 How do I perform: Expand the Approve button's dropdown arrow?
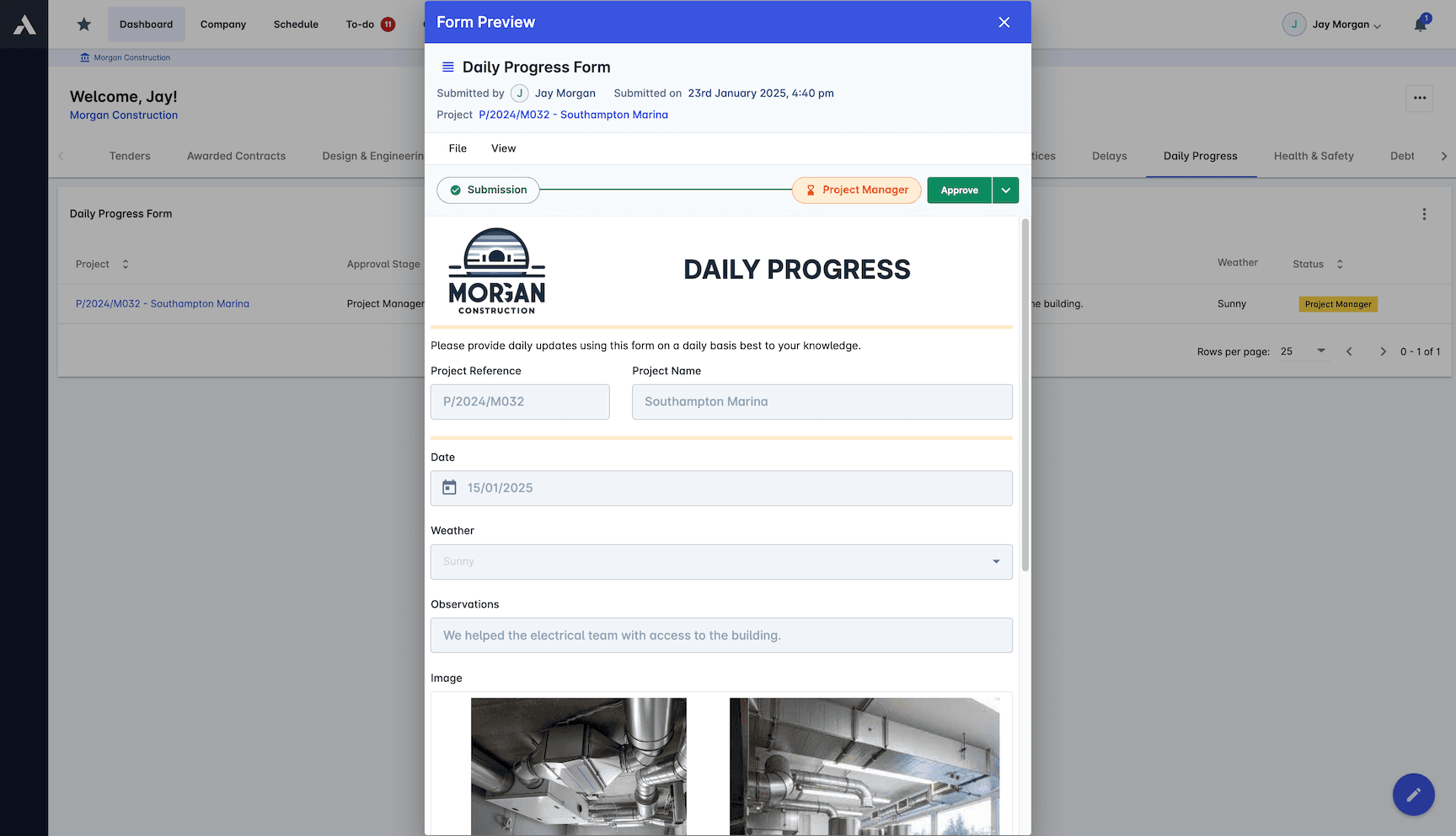pos(1005,190)
